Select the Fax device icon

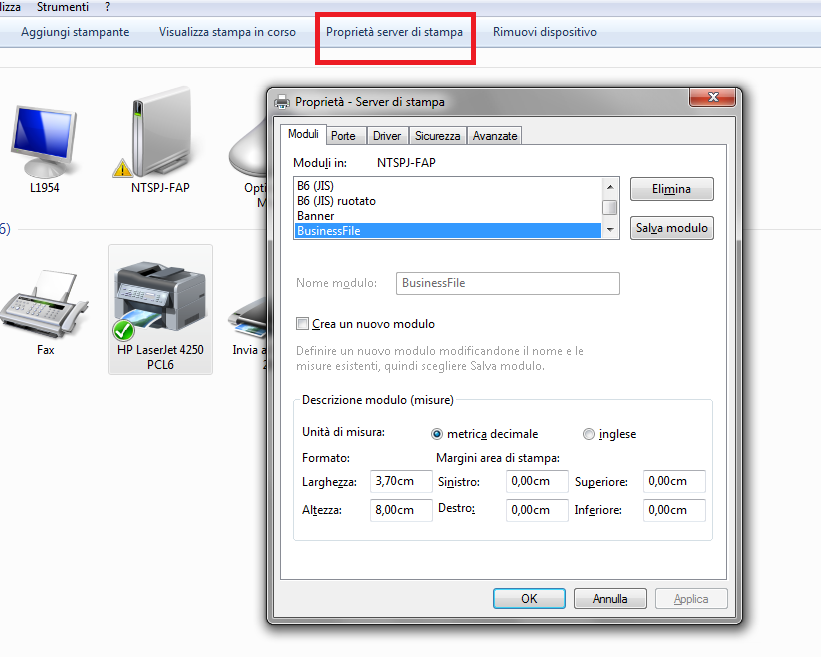45,304
